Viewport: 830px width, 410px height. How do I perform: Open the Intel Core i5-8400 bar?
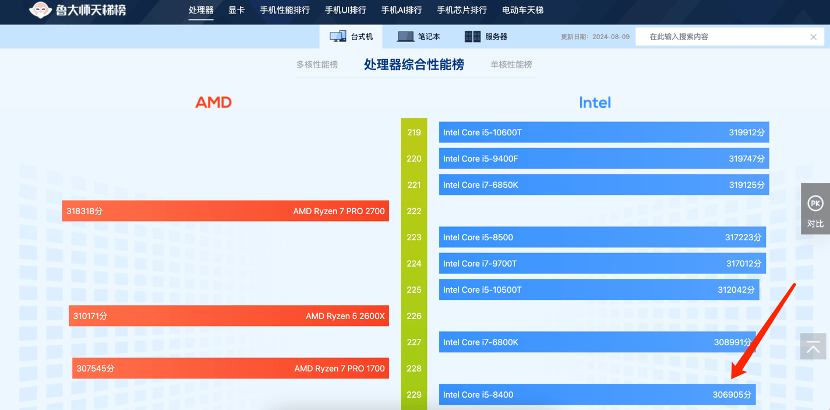(x=597, y=395)
